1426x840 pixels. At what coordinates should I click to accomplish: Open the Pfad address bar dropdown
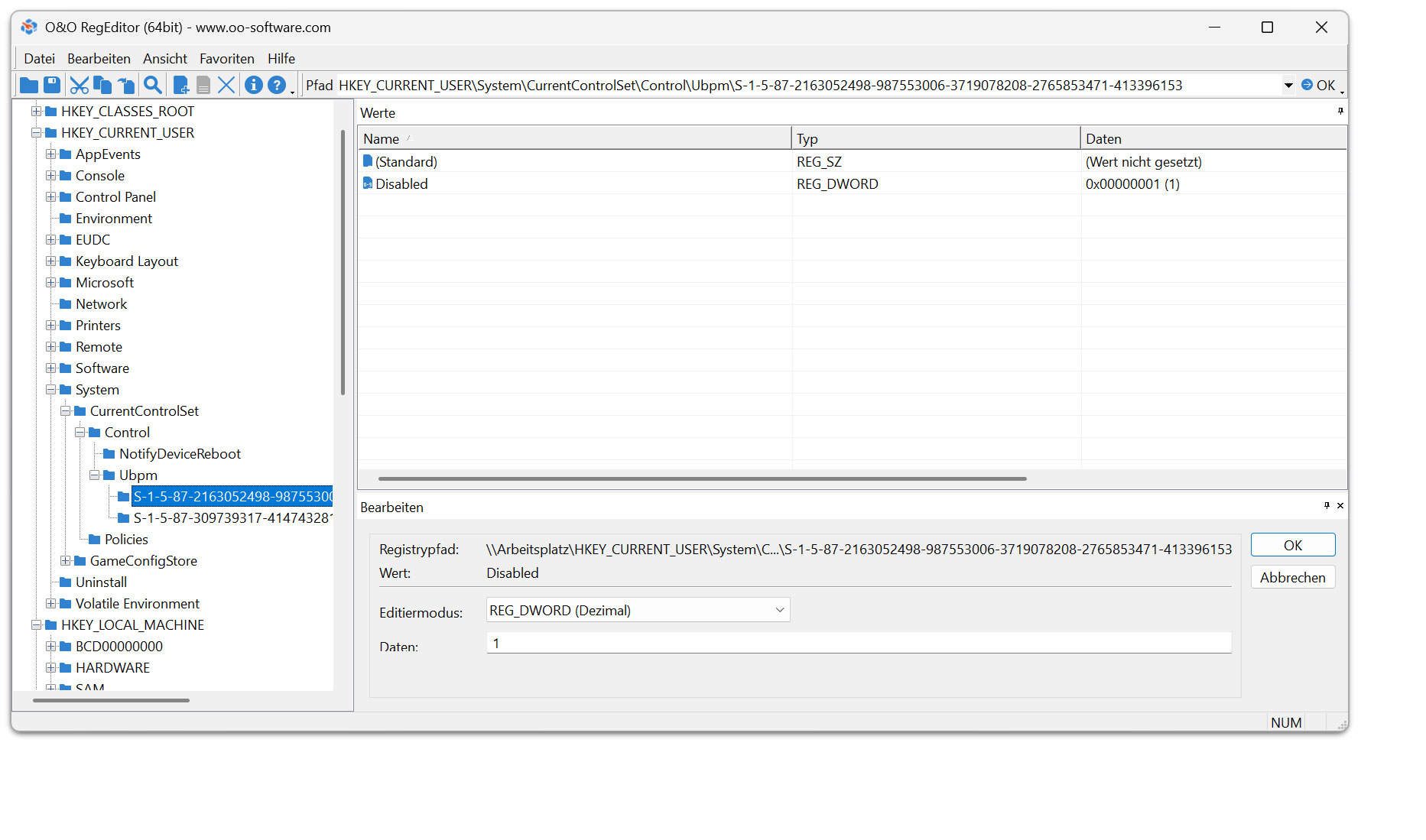[1290, 85]
